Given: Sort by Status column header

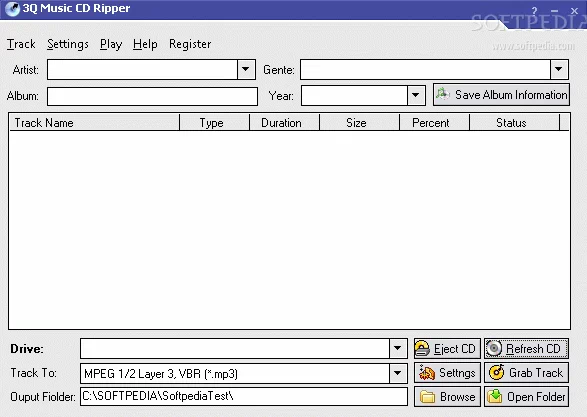Looking at the screenshot, I should click(x=515, y=123).
